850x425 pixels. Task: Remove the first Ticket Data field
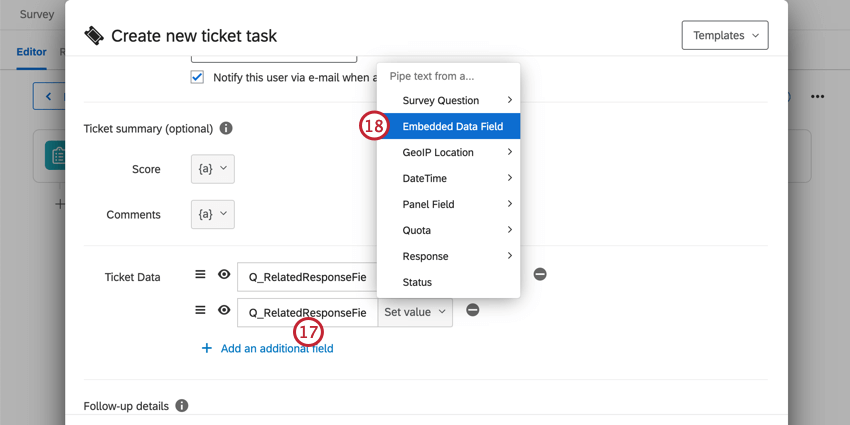pyautogui.click(x=540, y=274)
